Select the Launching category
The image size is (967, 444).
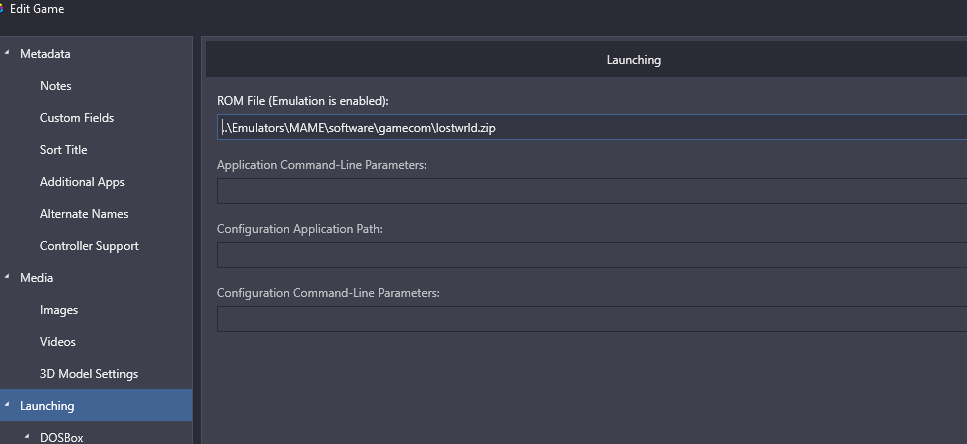96,405
